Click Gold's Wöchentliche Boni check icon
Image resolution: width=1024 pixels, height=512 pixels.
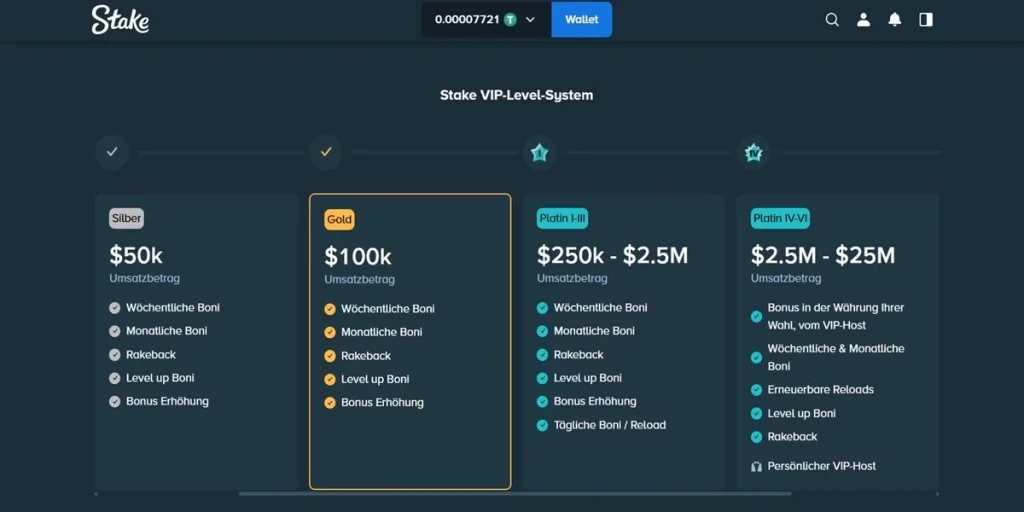point(330,309)
